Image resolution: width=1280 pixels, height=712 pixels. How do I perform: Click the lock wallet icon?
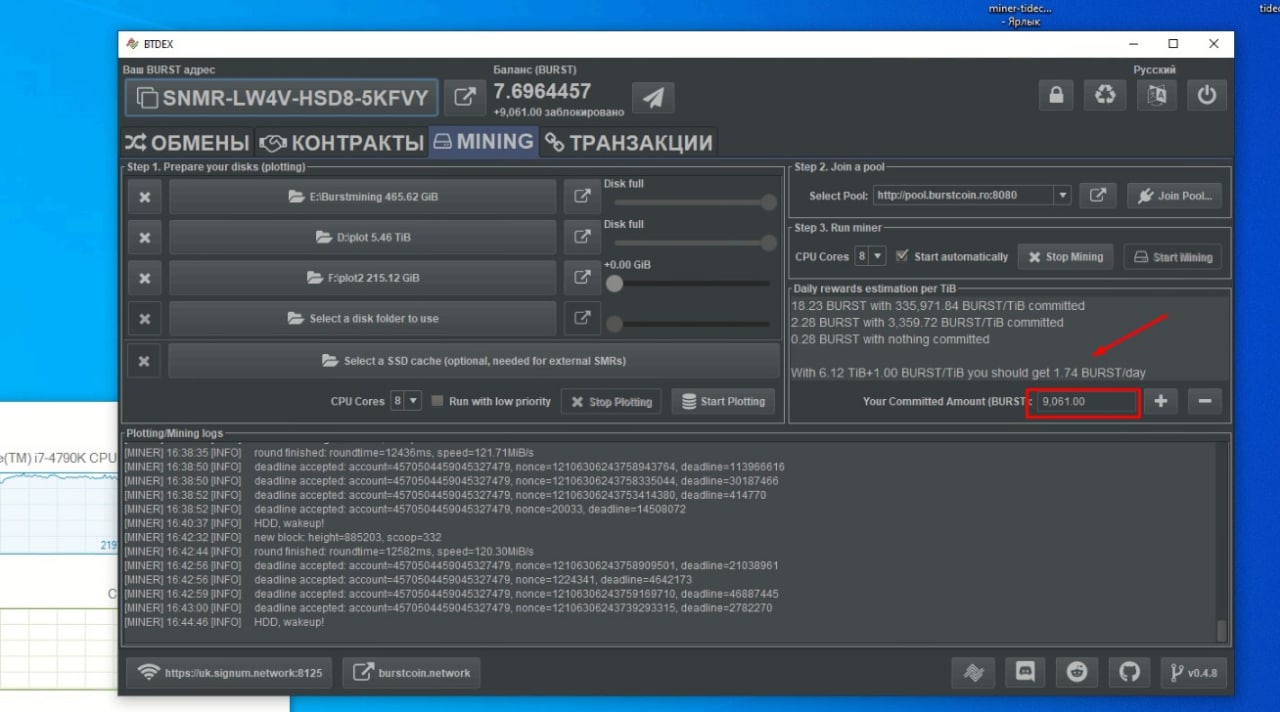tap(1055, 96)
